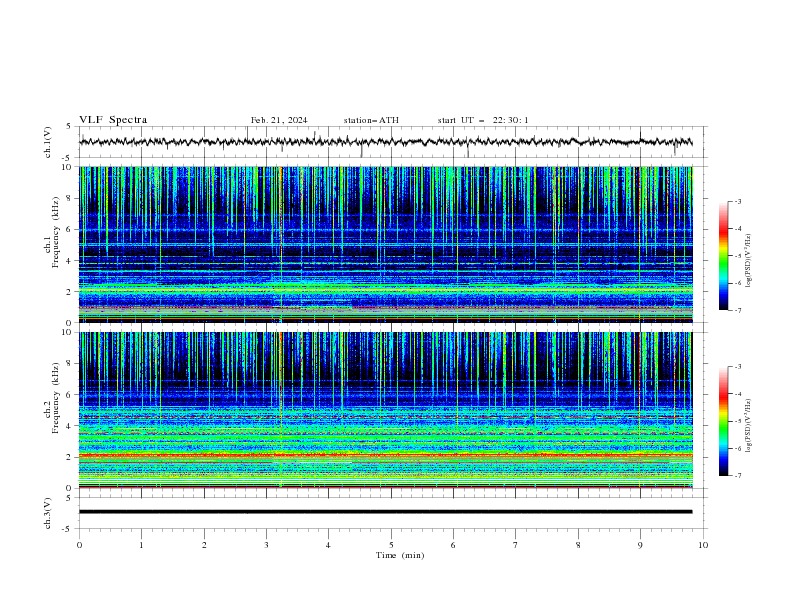
Task: Click the ch.2 colorbar "log(PSD)(V²/Hz)" label
Action: [748, 425]
